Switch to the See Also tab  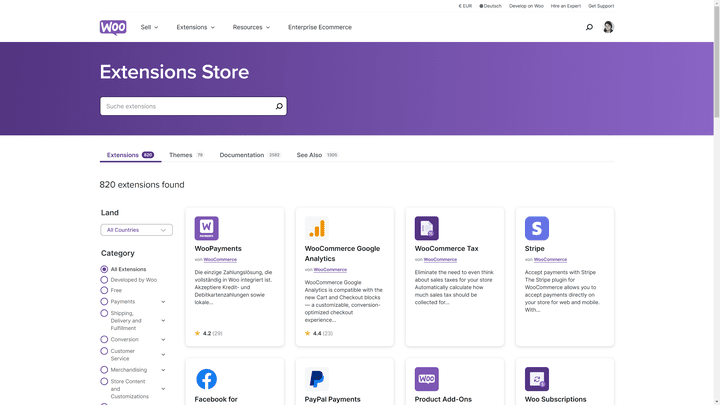point(317,155)
